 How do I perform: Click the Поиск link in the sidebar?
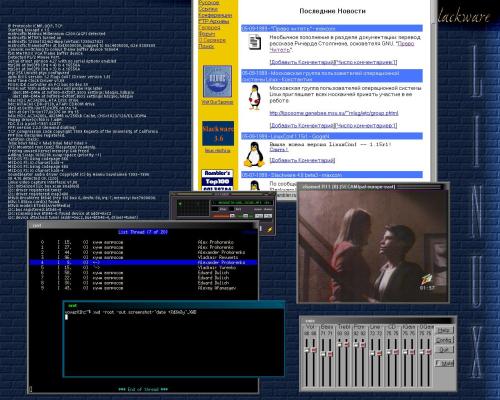coord(206,46)
